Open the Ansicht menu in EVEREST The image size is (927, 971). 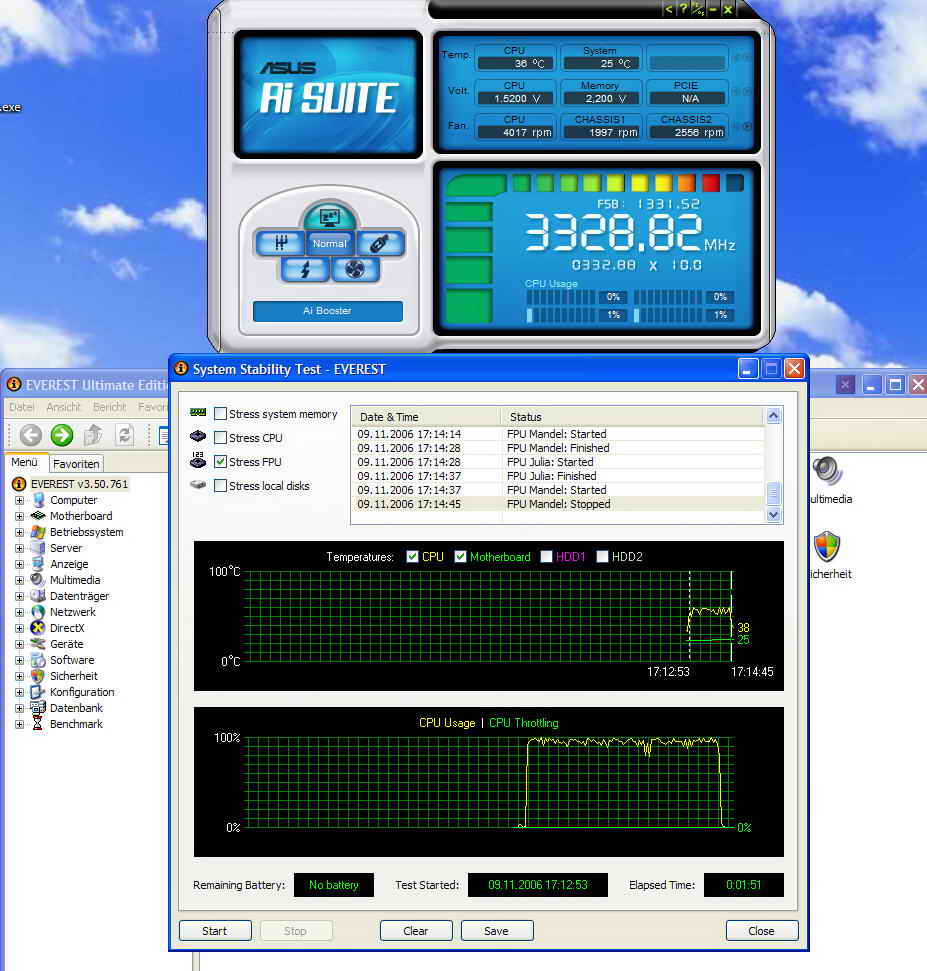[x=63, y=407]
